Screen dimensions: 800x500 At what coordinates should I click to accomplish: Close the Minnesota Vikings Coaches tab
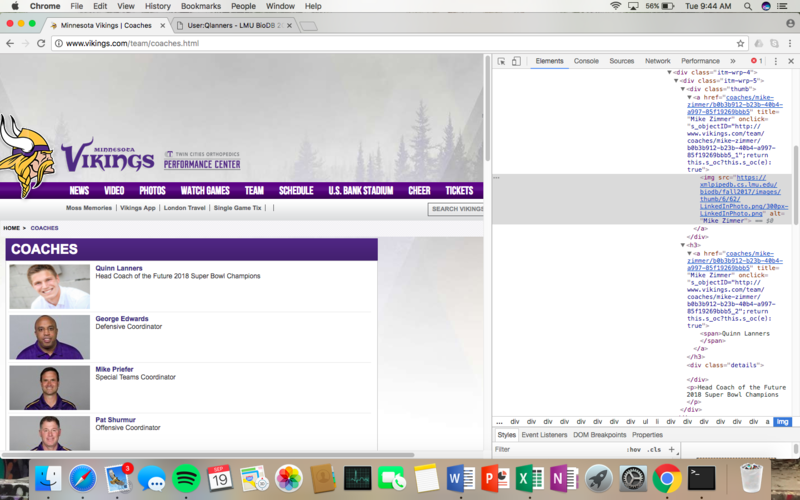[163, 25]
